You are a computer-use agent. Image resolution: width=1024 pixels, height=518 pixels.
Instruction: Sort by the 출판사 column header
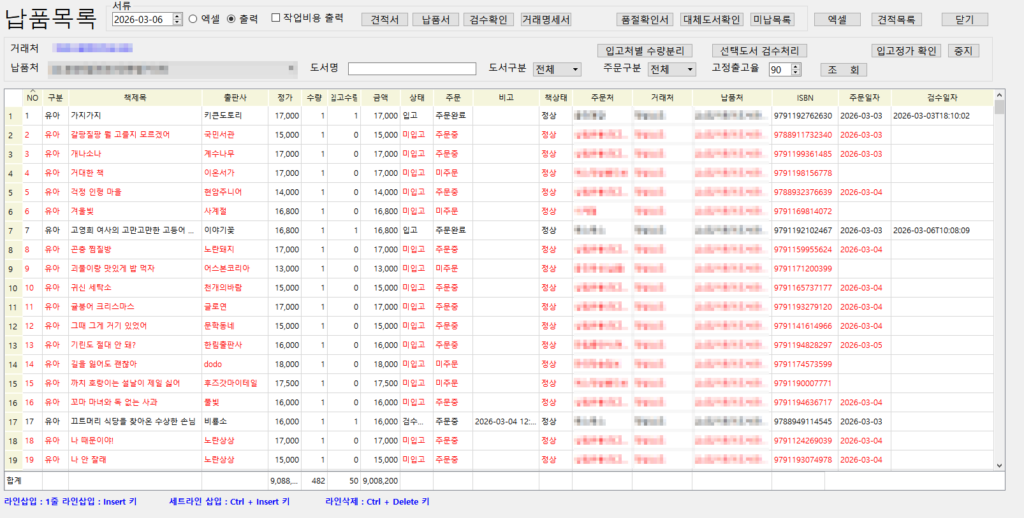235,98
